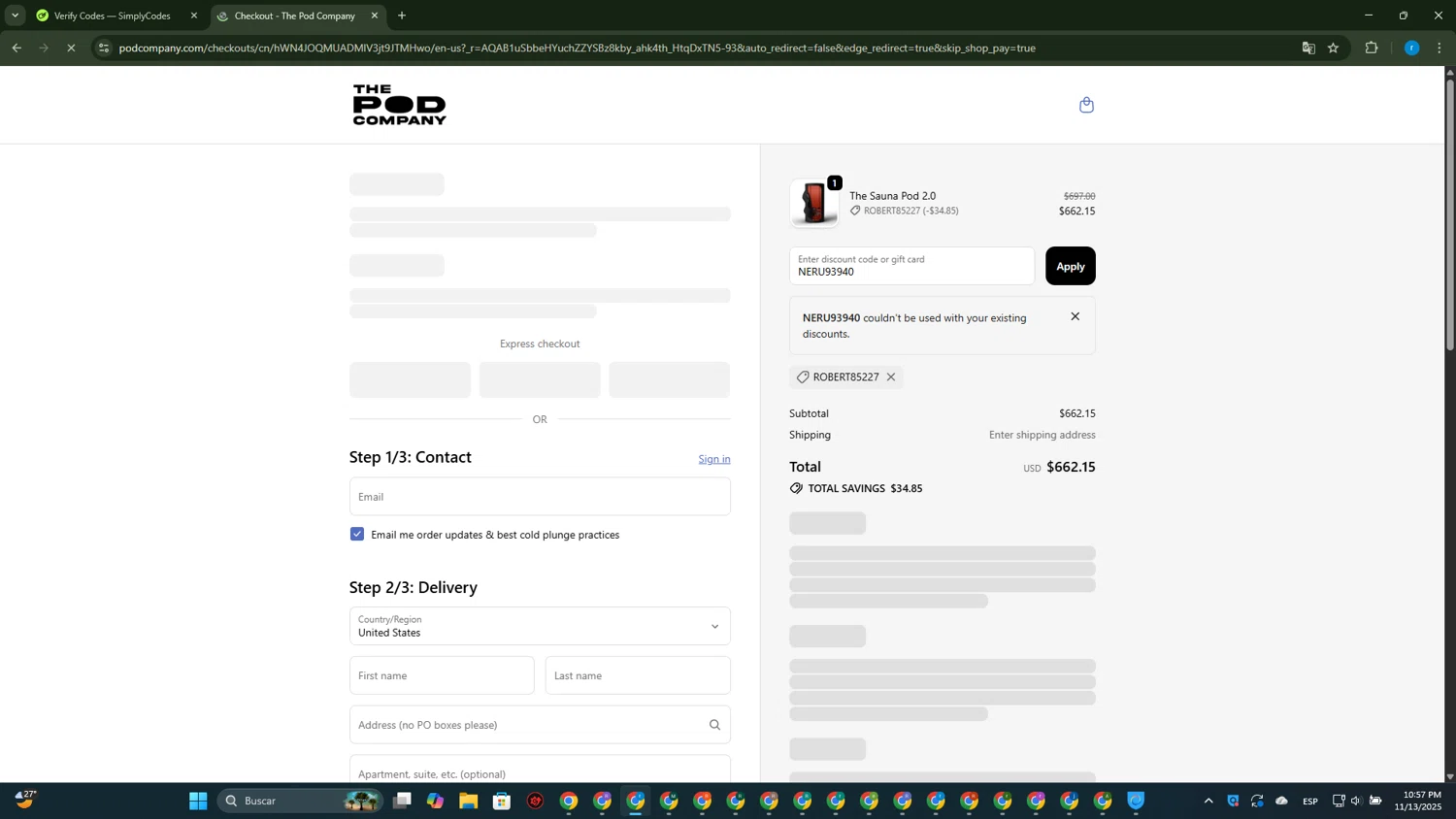This screenshot has width=1456, height=819.
Task: Open the Windows Start menu
Action: click(x=198, y=801)
